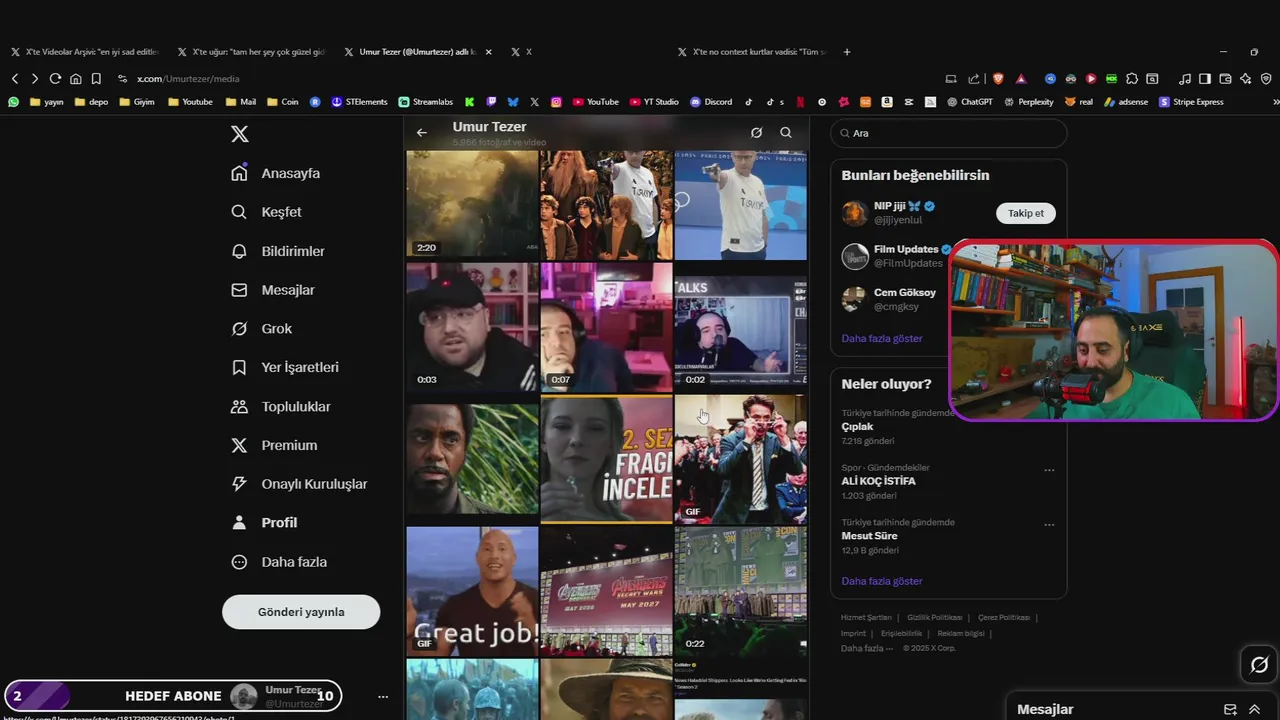Open the Instagram bookmark
The width and height of the screenshot is (1280, 720).
[x=556, y=102]
